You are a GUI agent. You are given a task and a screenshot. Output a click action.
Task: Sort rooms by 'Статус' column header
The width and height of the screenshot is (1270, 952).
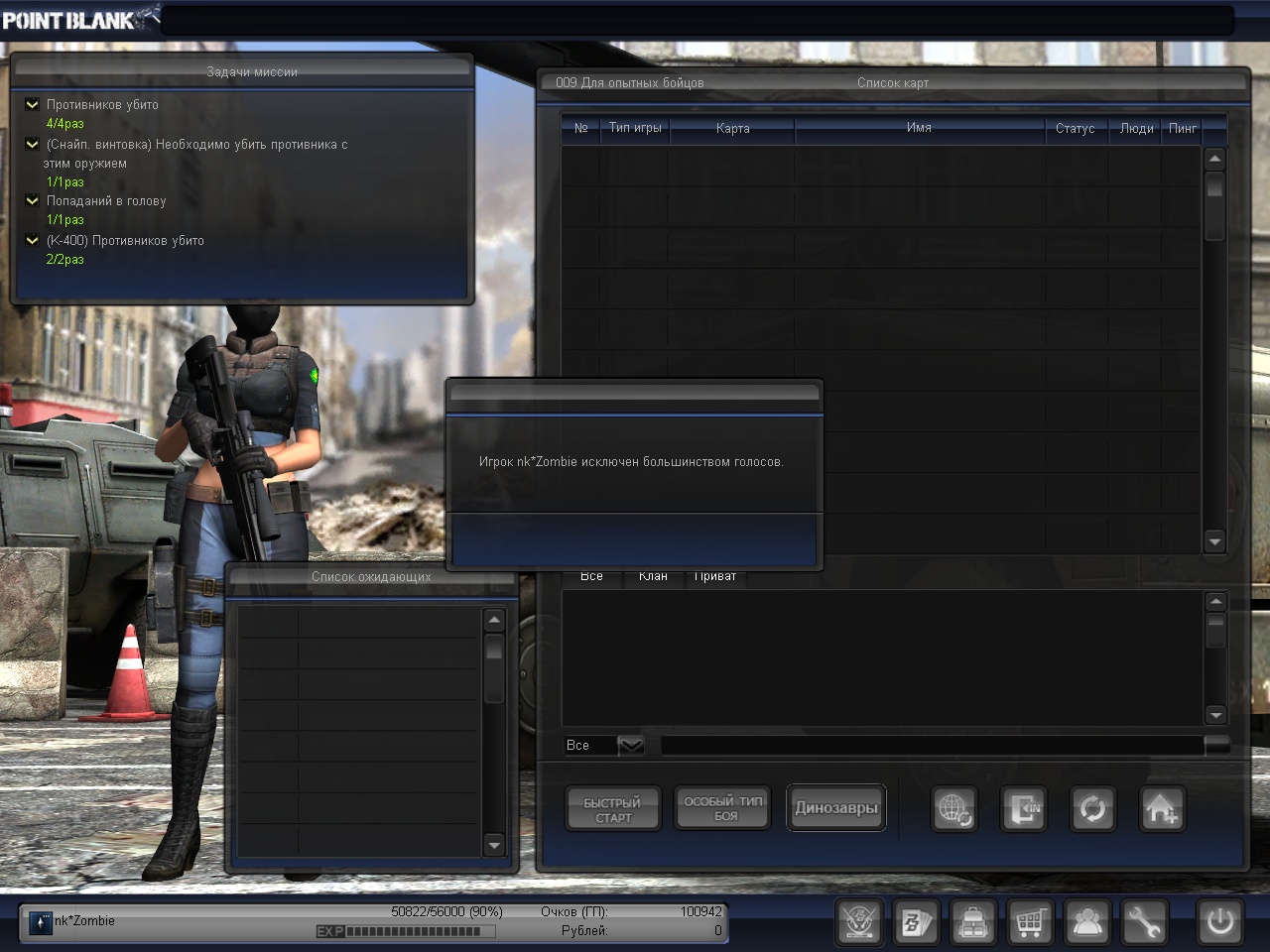pyautogui.click(x=1076, y=129)
